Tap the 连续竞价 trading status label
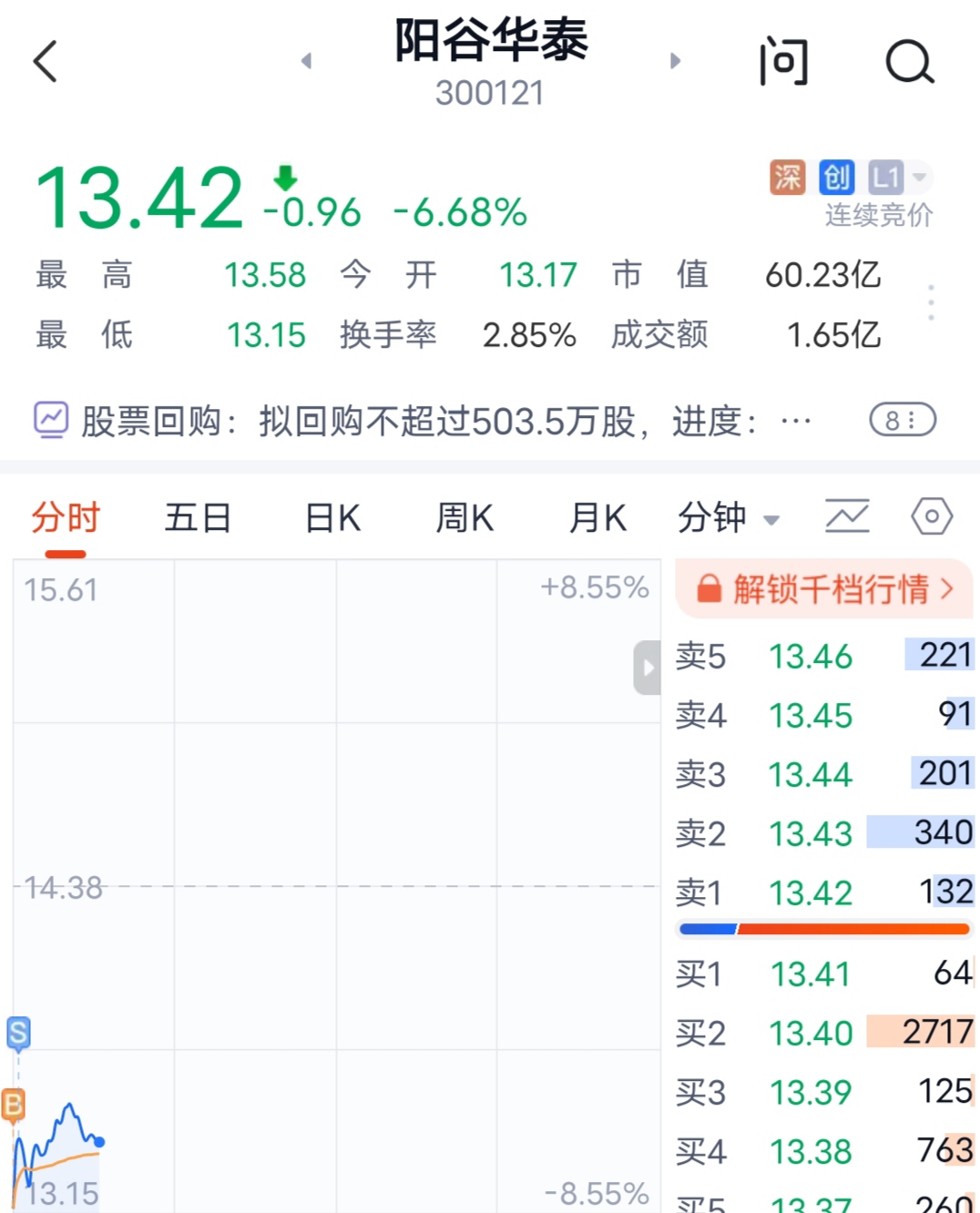 click(879, 215)
